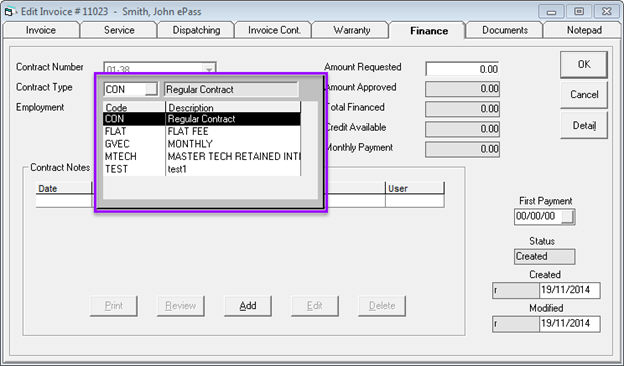Click the Edit button under Contract Notes

coord(314,306)
